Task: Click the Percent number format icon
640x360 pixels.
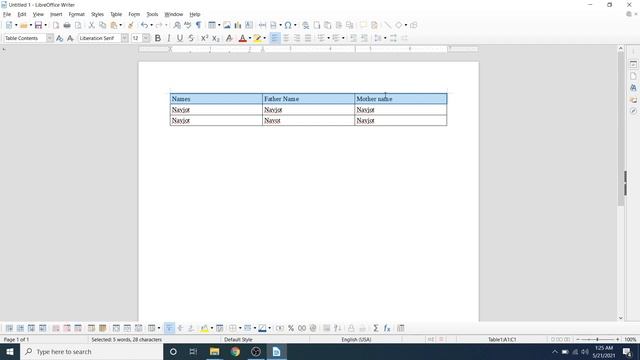Action: pyautogui.click(x=291, y=328)
